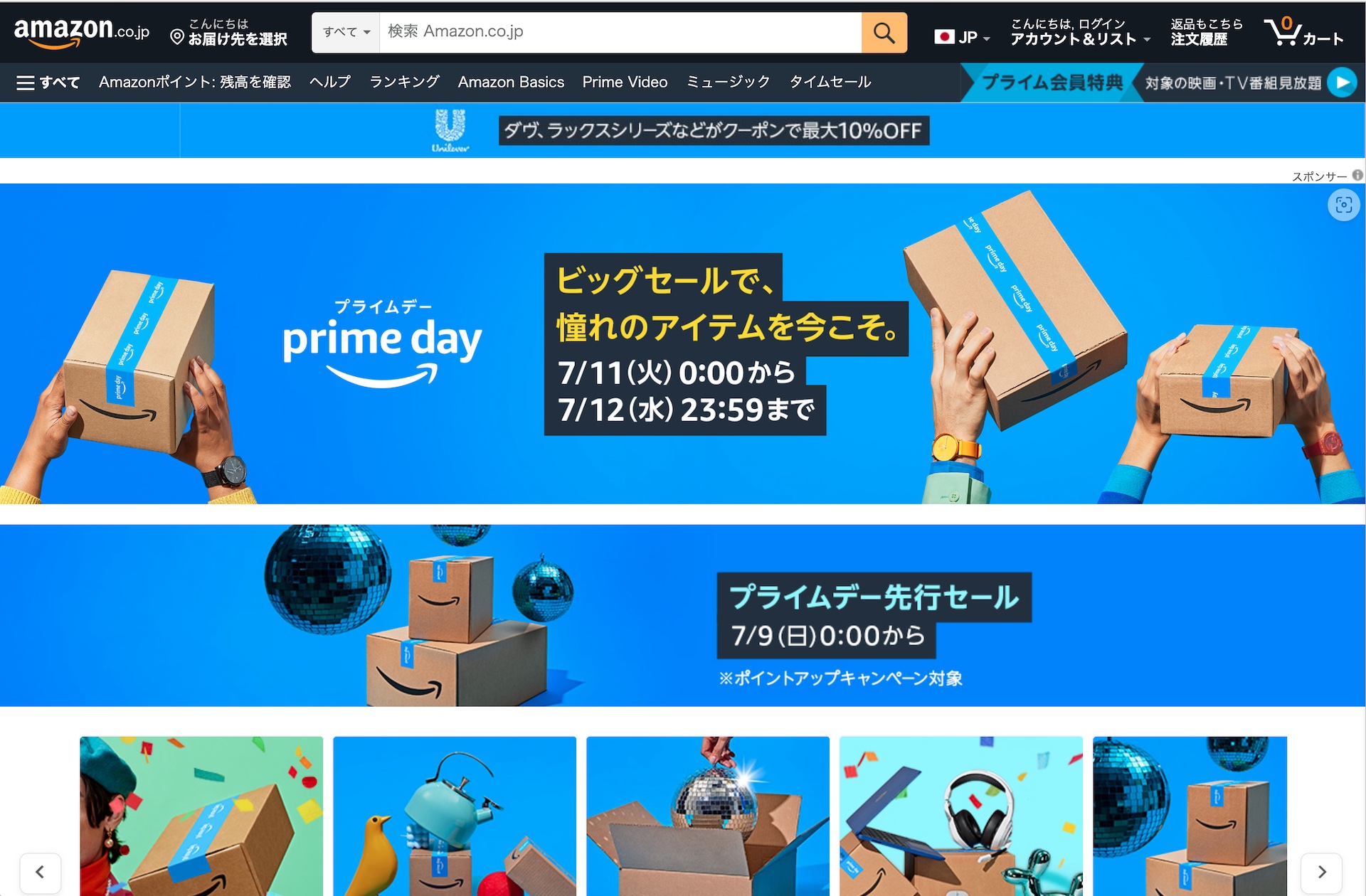Click the blue play button for Prime benefits
1366x896 pixels.
pos(1342,82)
